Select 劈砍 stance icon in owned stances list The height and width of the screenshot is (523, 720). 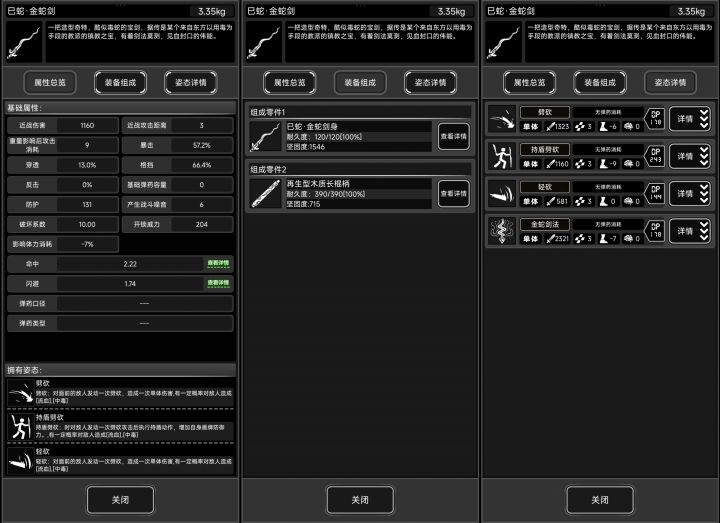[x=21, y=393]
